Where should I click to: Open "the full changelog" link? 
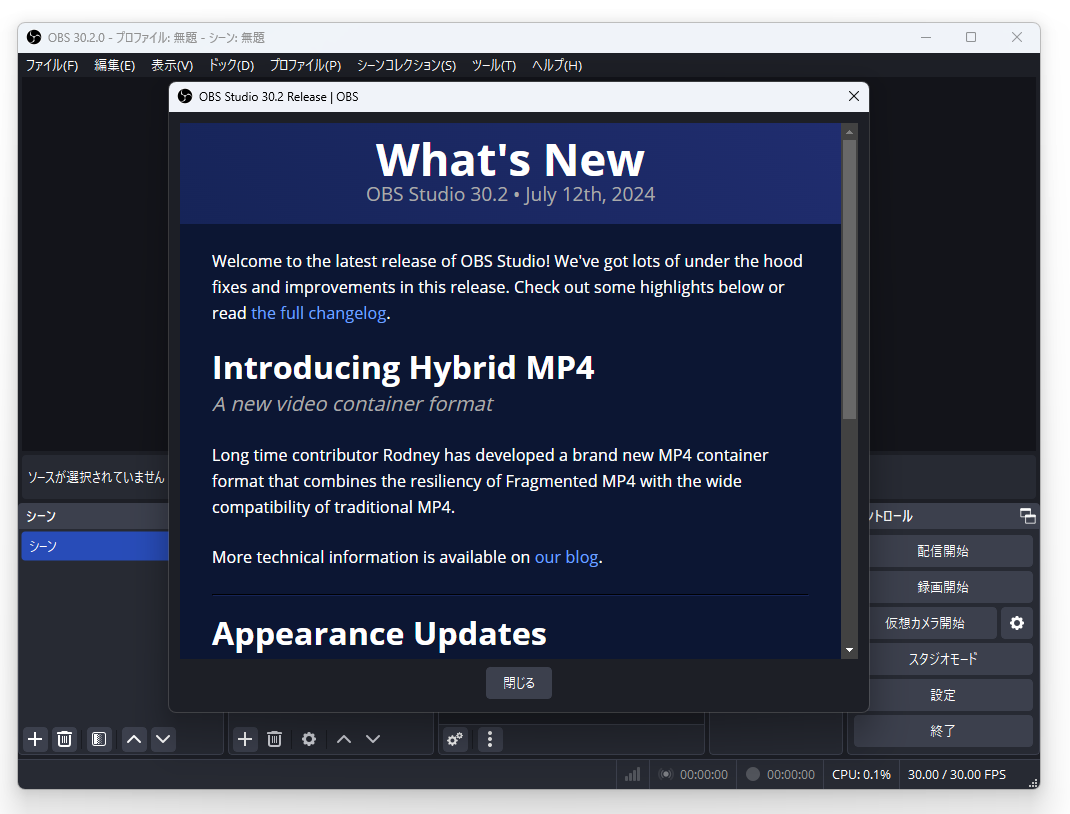(x=318, y=312)
